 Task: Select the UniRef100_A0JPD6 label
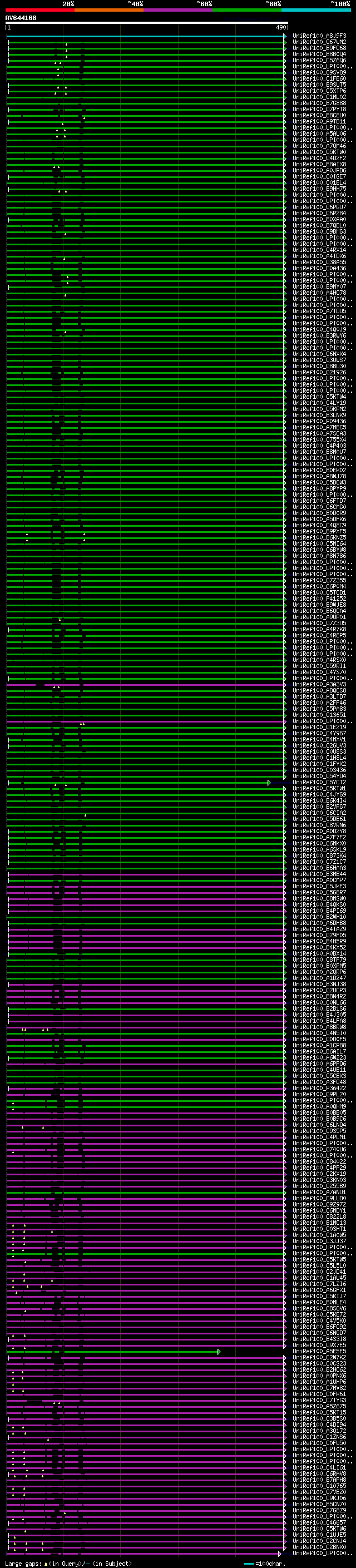tap(319, 170)
